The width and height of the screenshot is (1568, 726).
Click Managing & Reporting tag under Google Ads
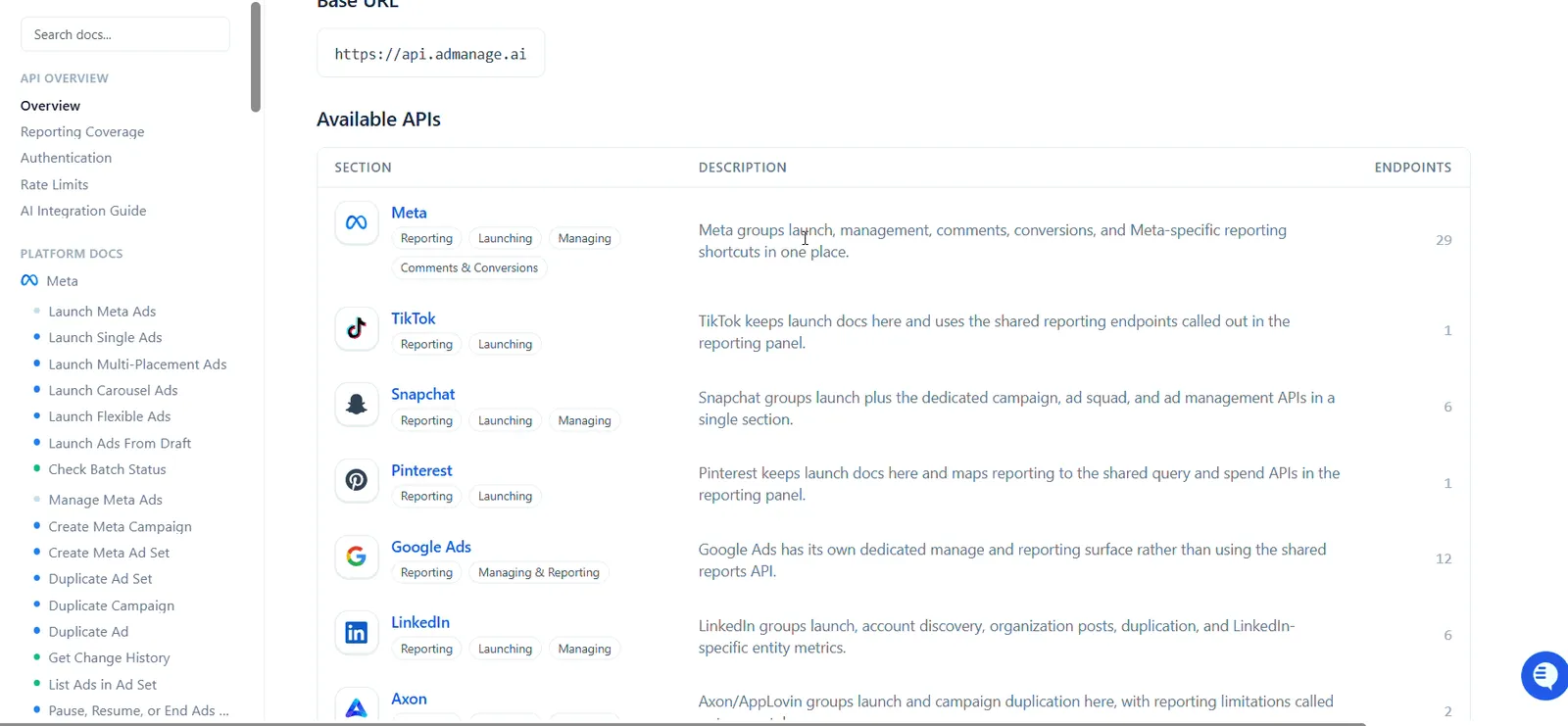[x=539, y=572]
